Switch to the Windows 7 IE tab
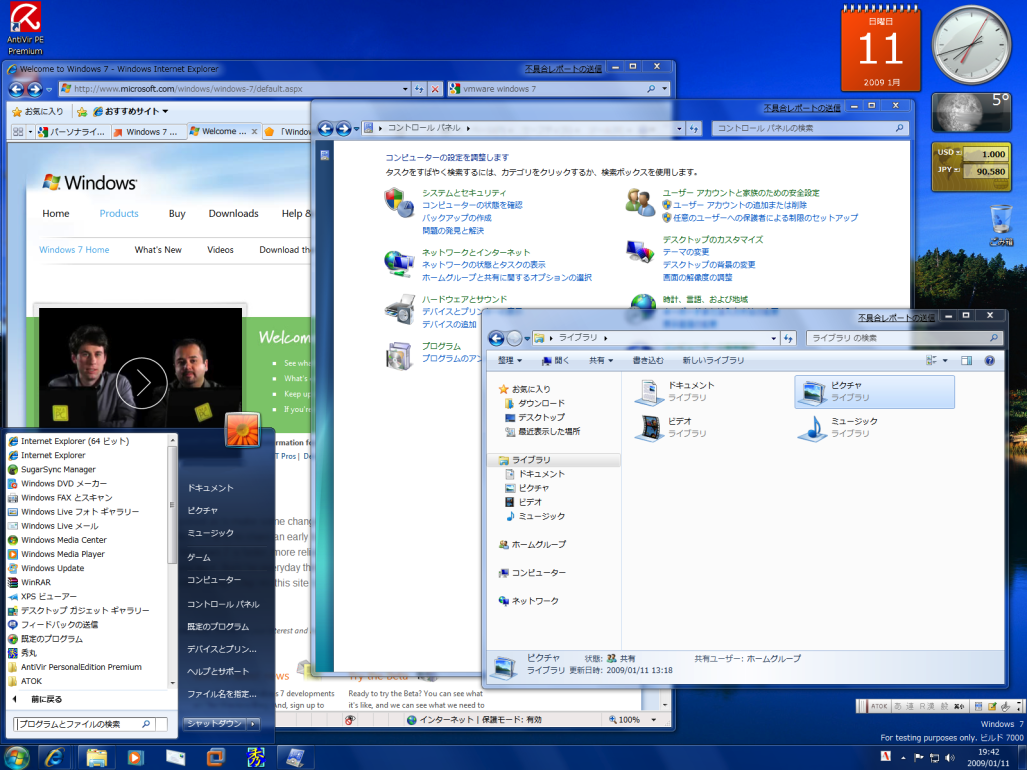1027x770 pixels. (x=147, y=132)
